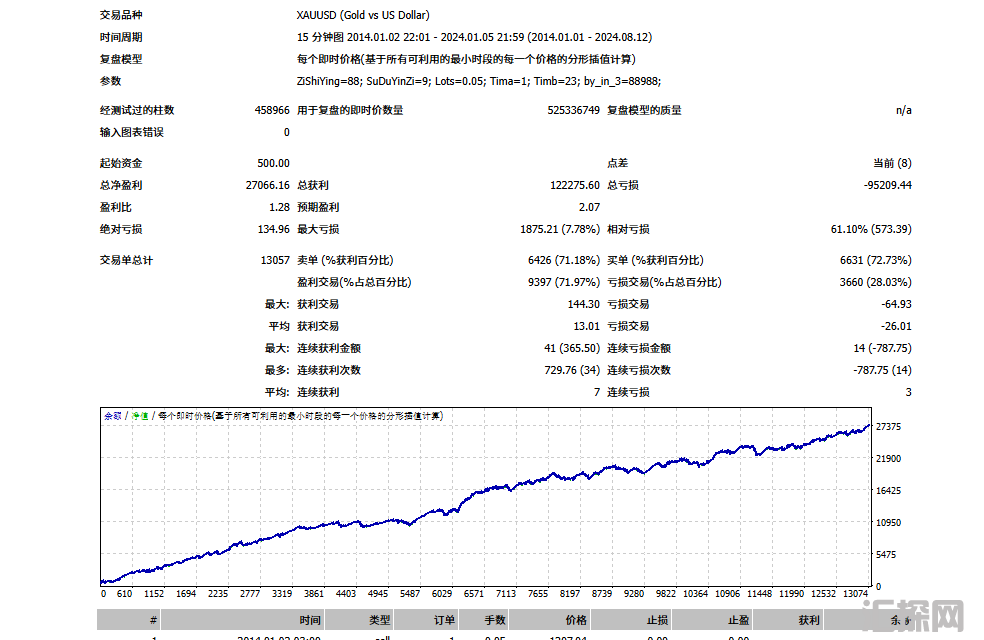Select the 交易品种 label
Screen dimensions: 984x640
pyautogui.click(x=120, y=15)
